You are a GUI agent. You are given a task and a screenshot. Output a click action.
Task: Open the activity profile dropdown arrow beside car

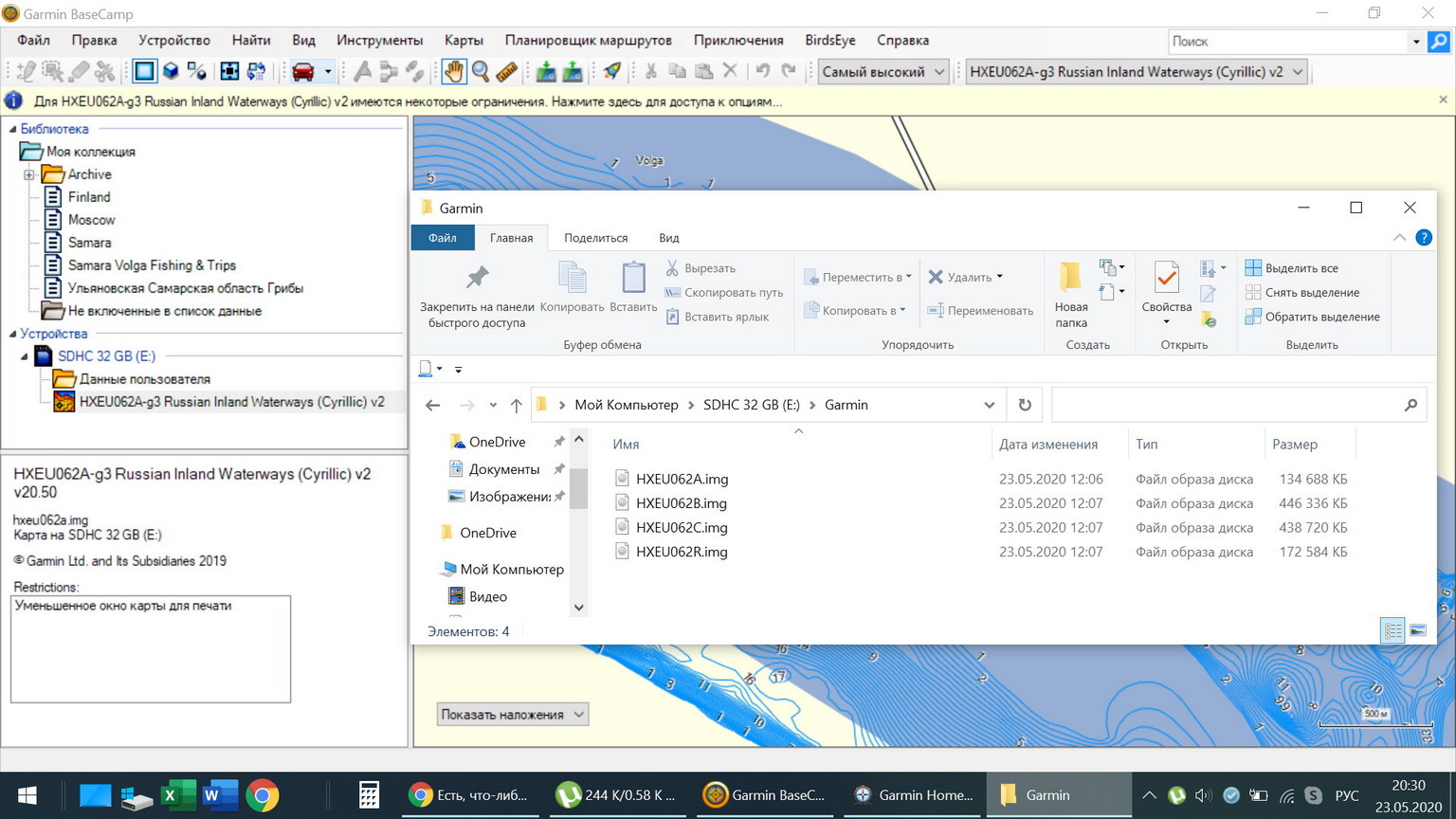click(327, 71)
